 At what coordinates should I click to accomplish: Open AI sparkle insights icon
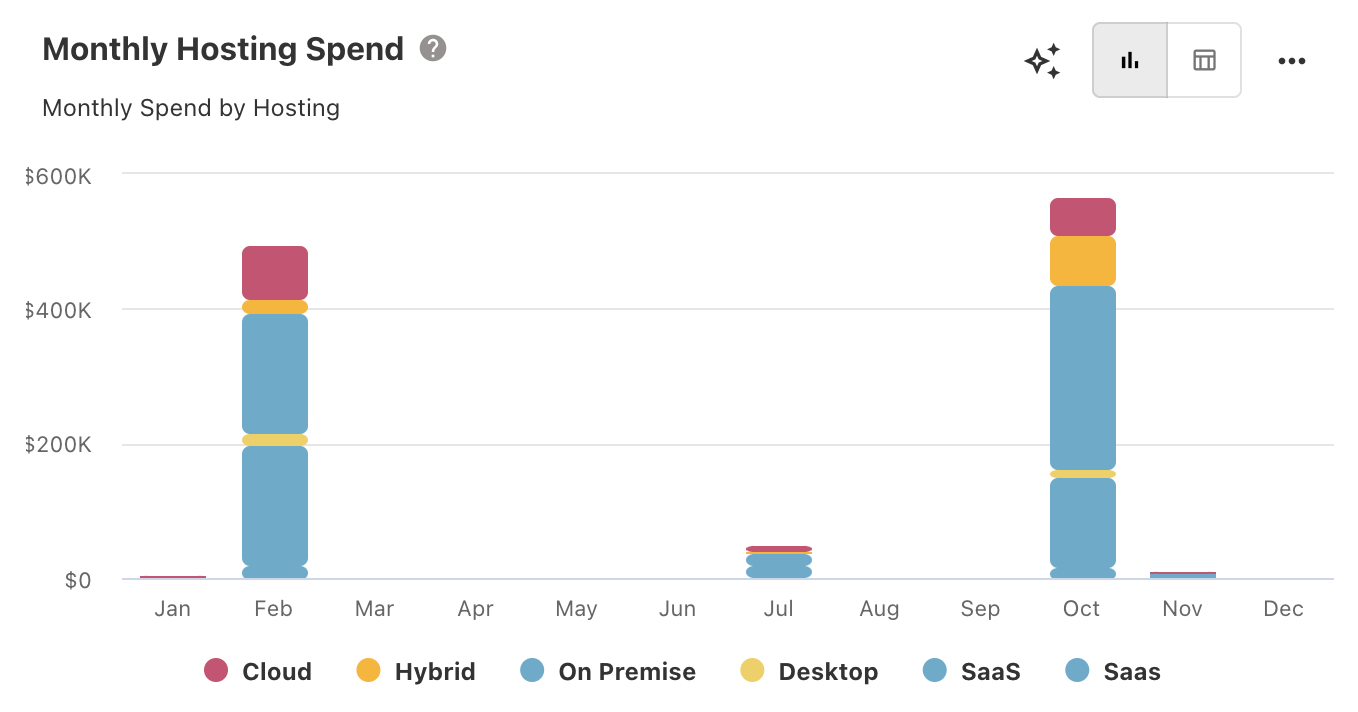tap(1042, 61)
